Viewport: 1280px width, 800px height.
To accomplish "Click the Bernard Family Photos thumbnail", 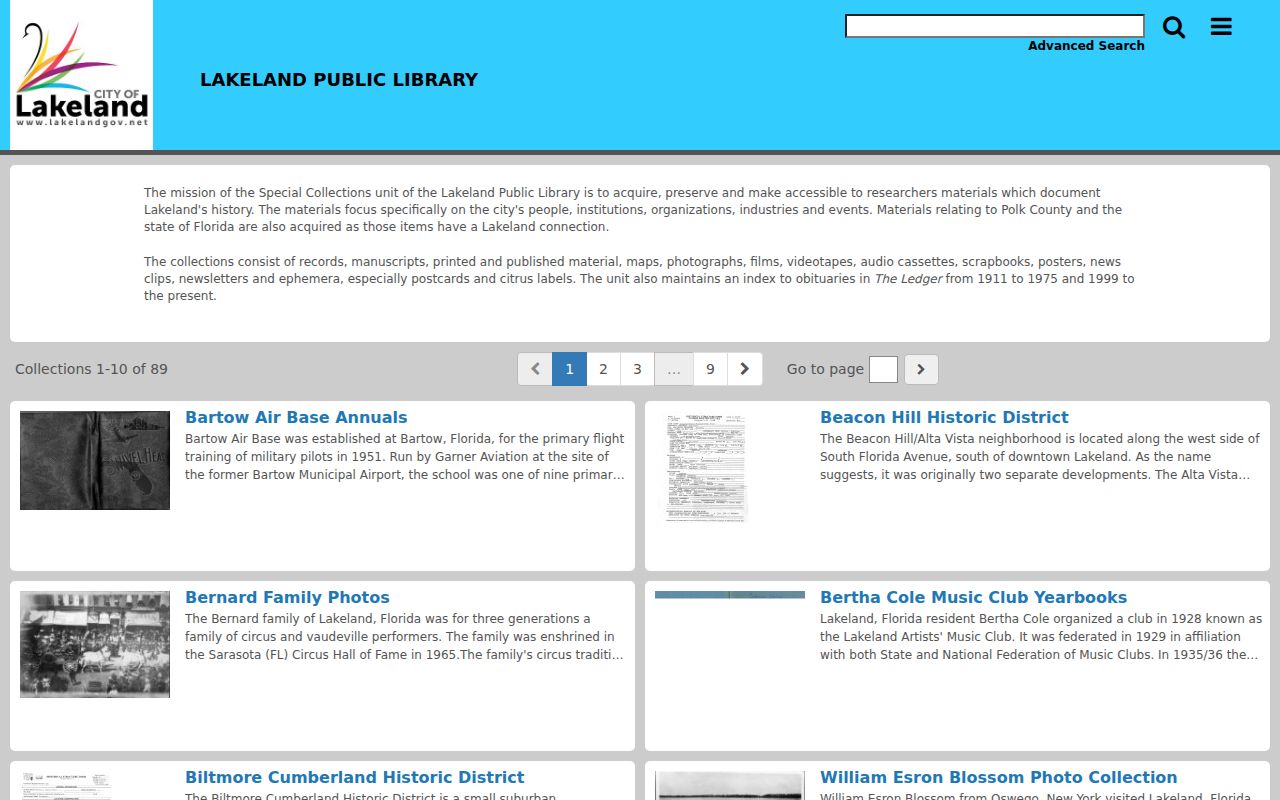I will coord(95,644).
